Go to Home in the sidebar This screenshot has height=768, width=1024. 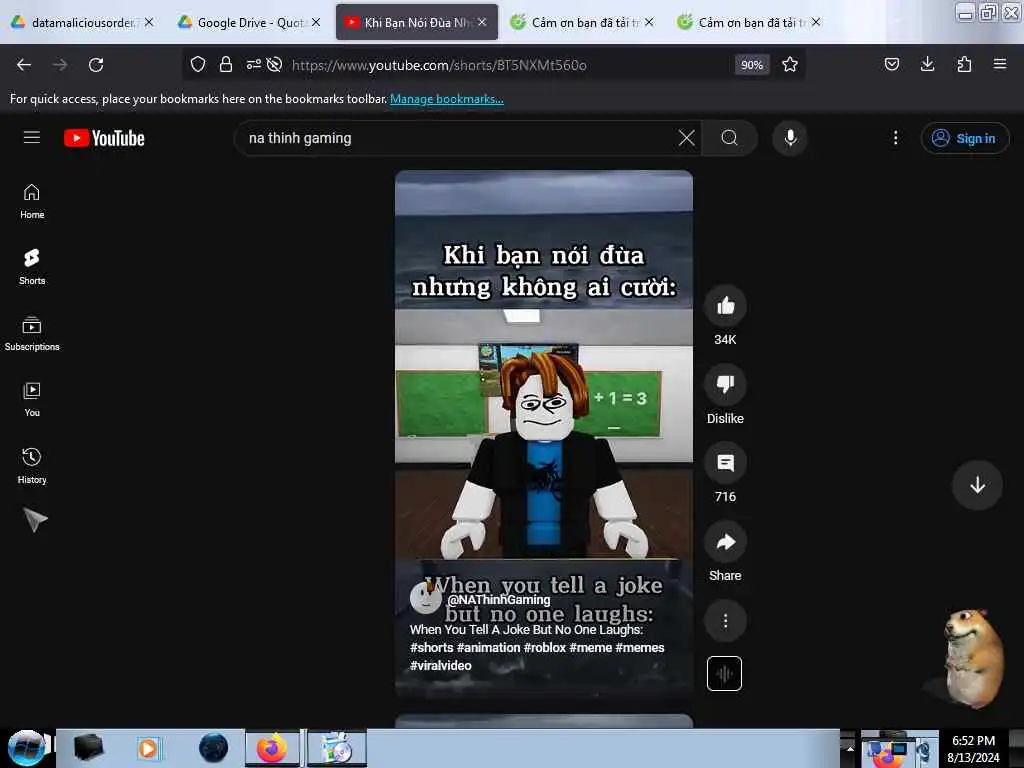[32, 201]
